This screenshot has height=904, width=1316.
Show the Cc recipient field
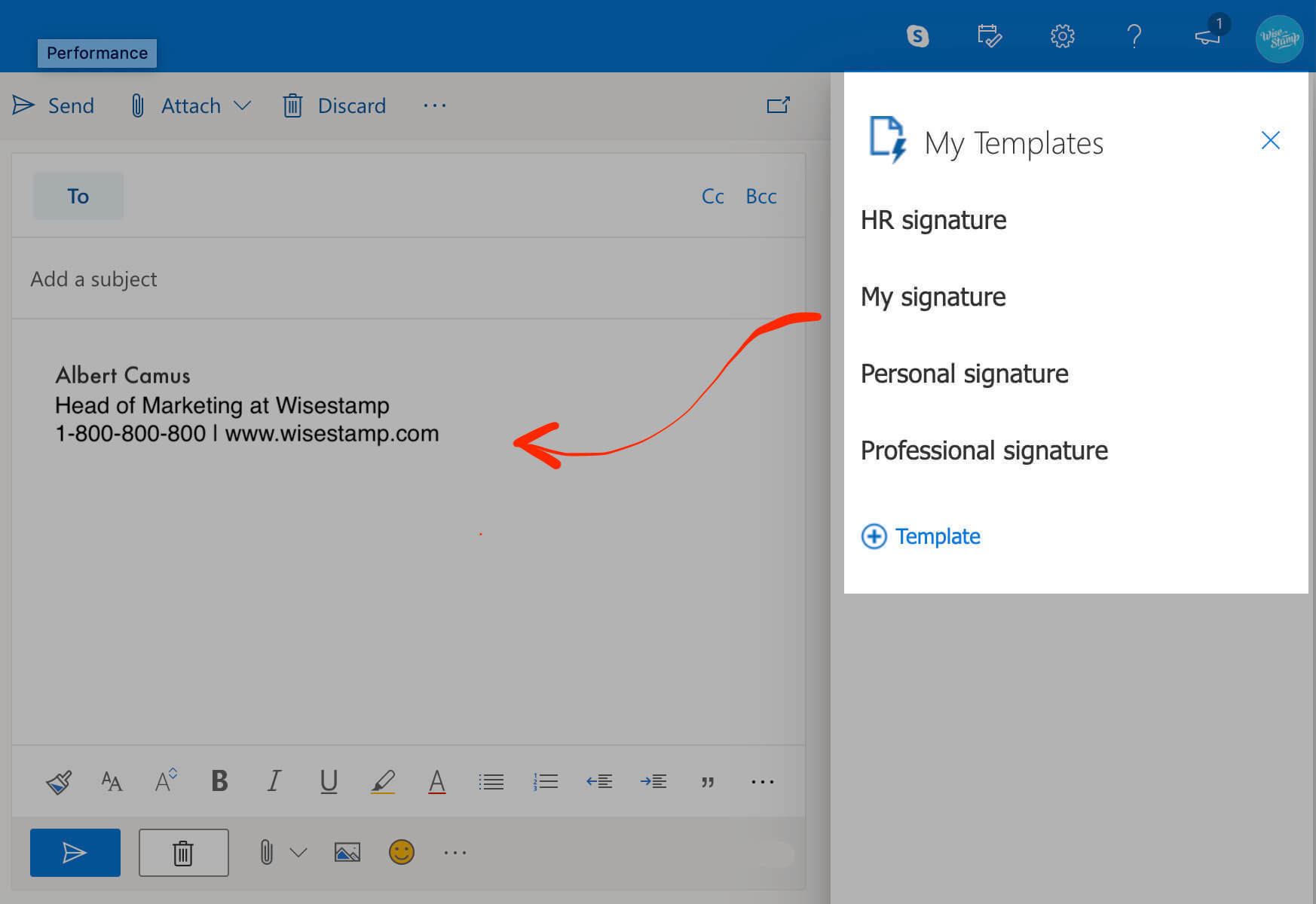coord(712,196)
